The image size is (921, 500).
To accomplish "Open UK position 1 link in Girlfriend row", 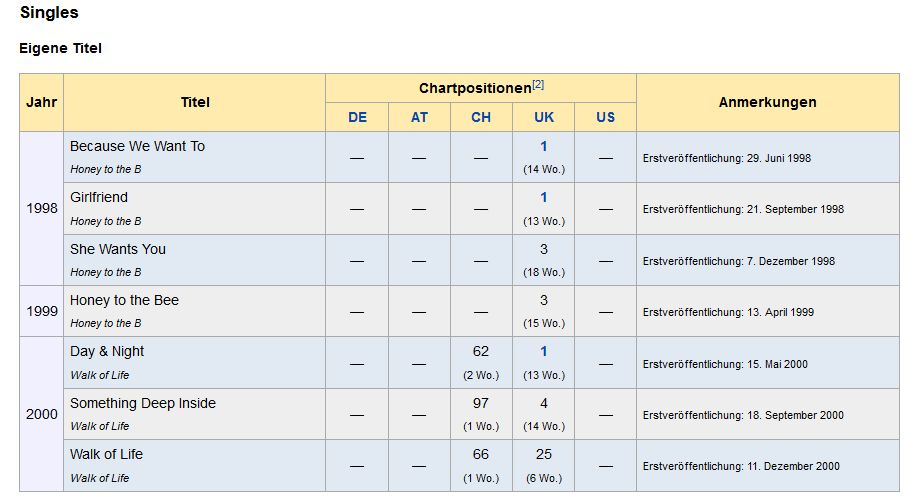I will (x=544, y=197).
